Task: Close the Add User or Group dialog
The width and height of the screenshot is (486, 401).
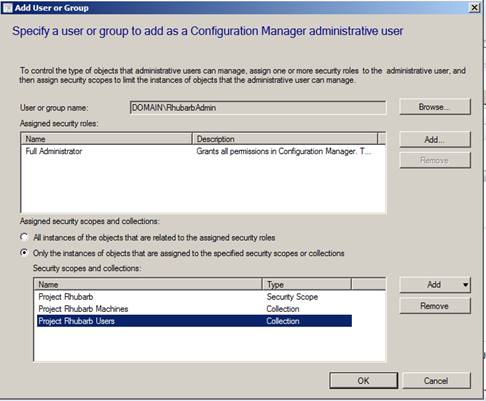Action: (474, 7)
